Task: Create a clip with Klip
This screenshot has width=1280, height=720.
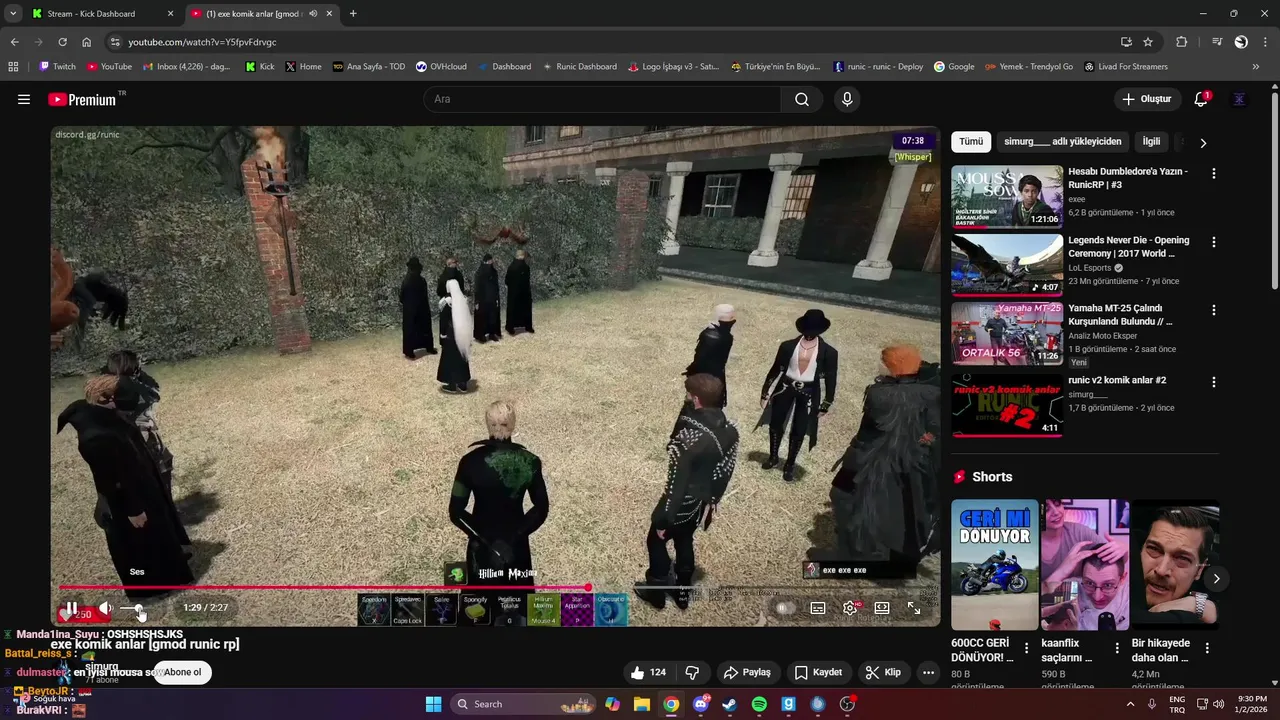Action: [883, 672]
